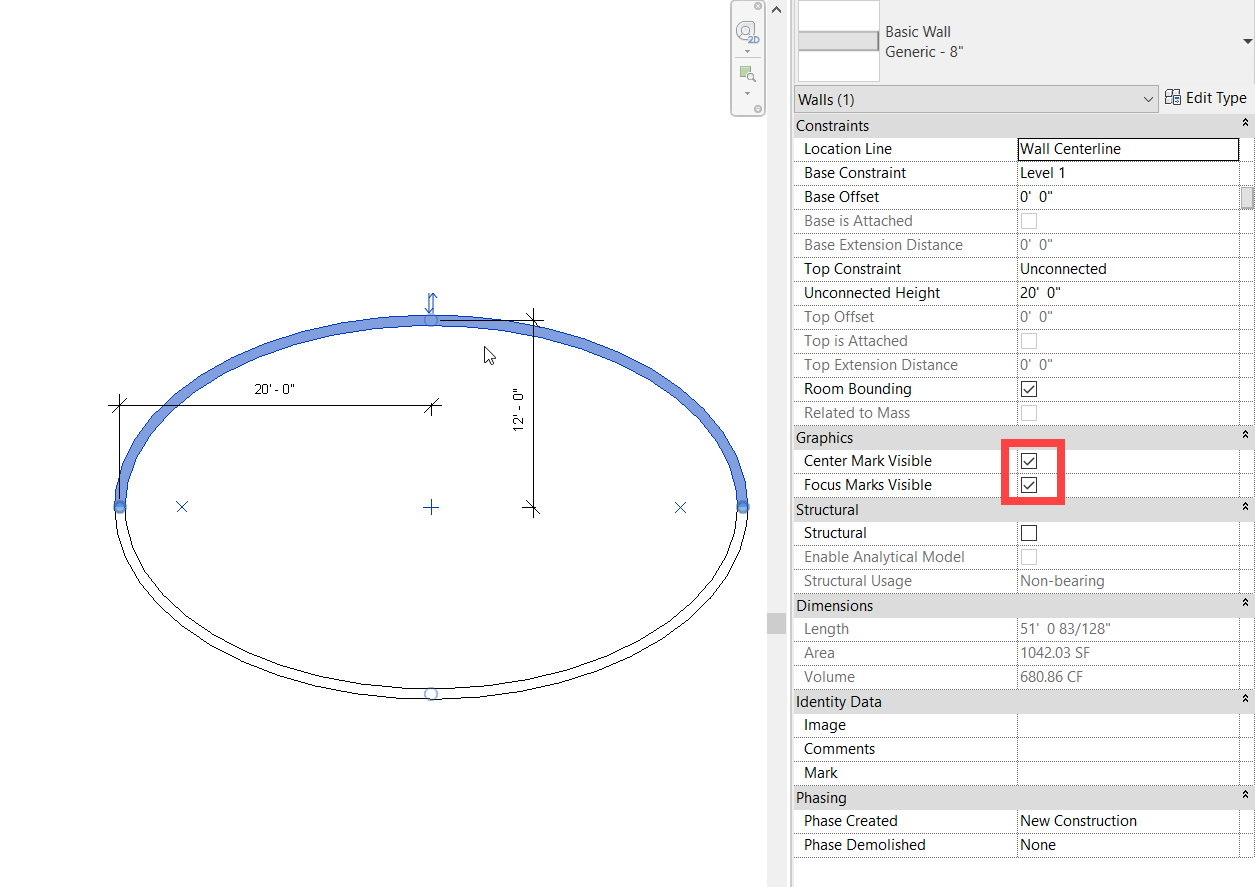Select the 2D steering wheel tool
1255x887 pixels.
(x=747, y=30)
